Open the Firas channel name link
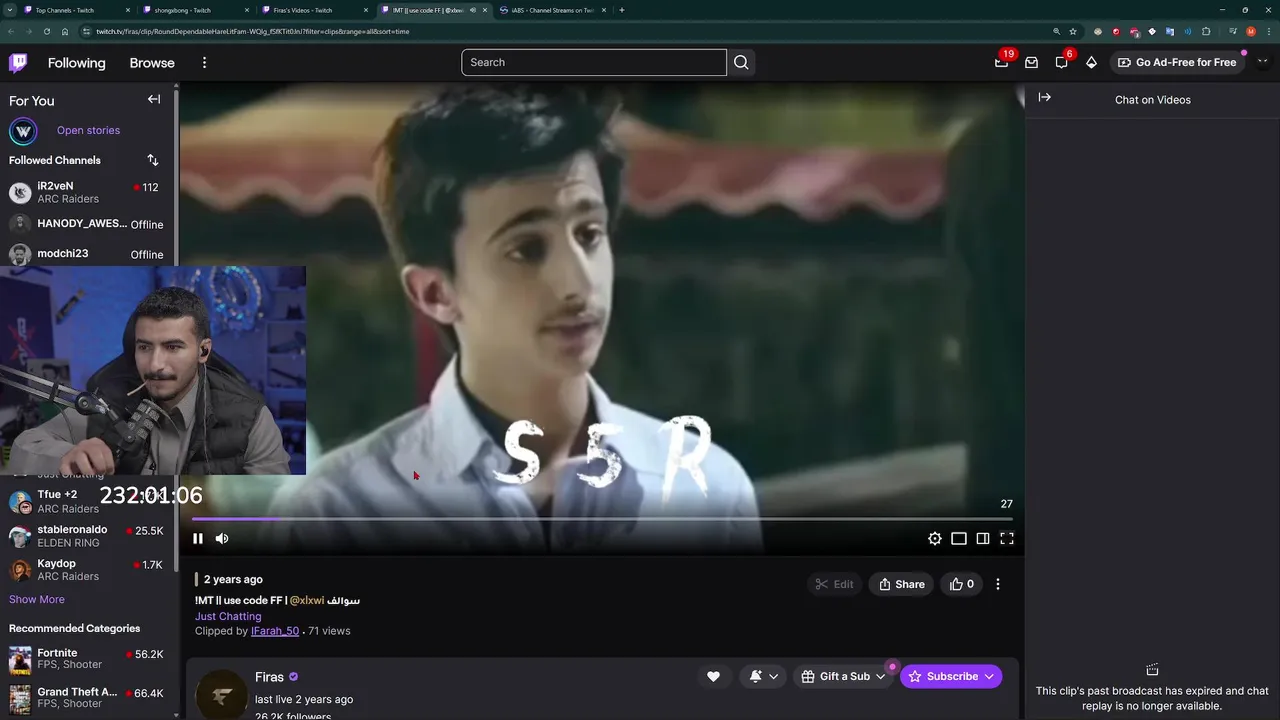Viewport: 1280px width, 720px height. (x=269, y=677)
